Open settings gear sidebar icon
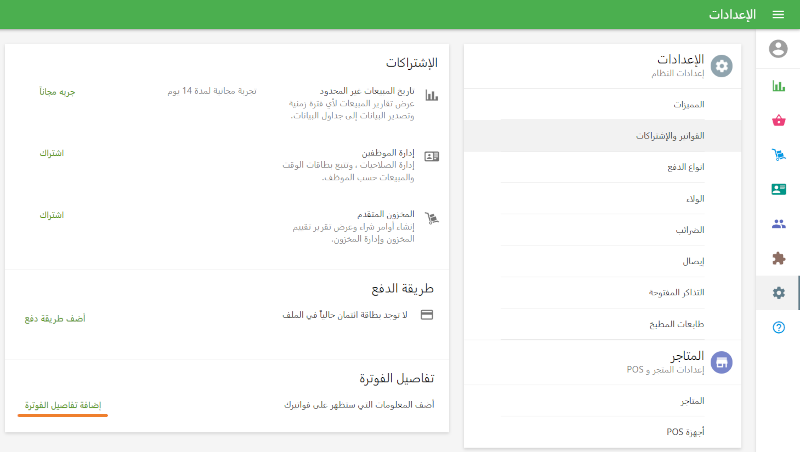 tap(779, 293)
